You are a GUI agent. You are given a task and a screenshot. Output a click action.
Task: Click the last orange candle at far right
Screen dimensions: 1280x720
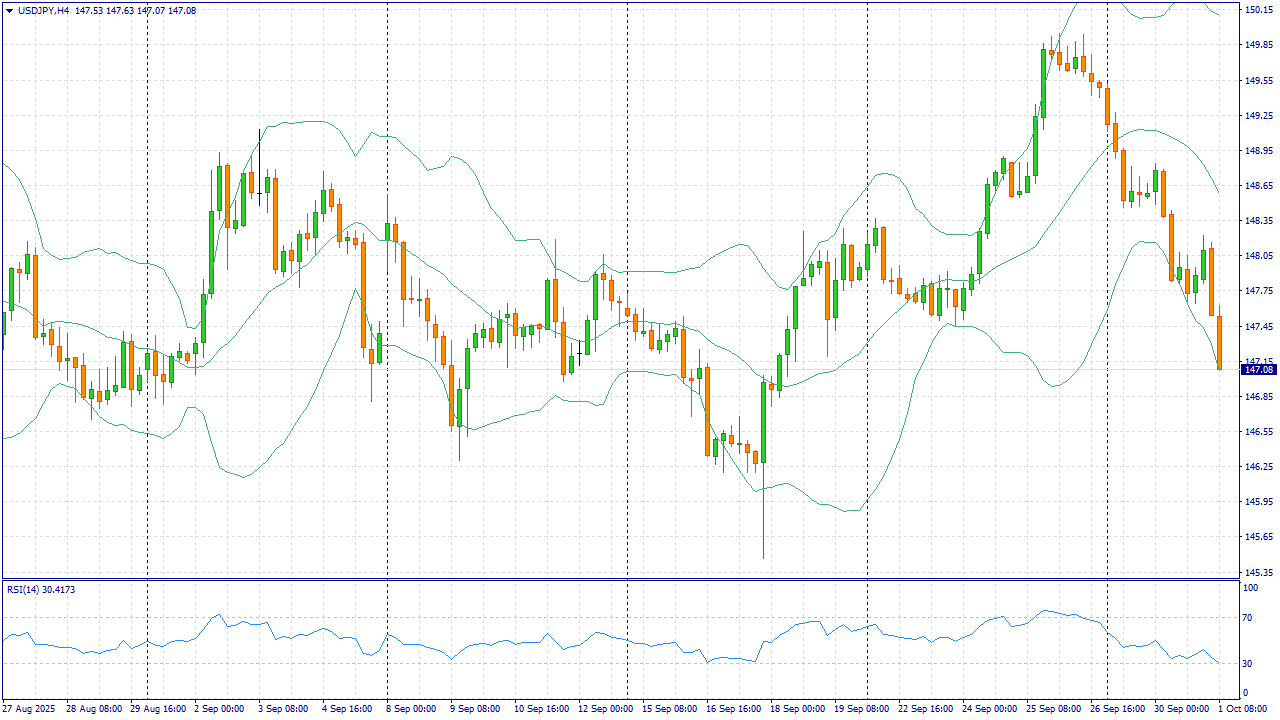(x=1219, y=342)
